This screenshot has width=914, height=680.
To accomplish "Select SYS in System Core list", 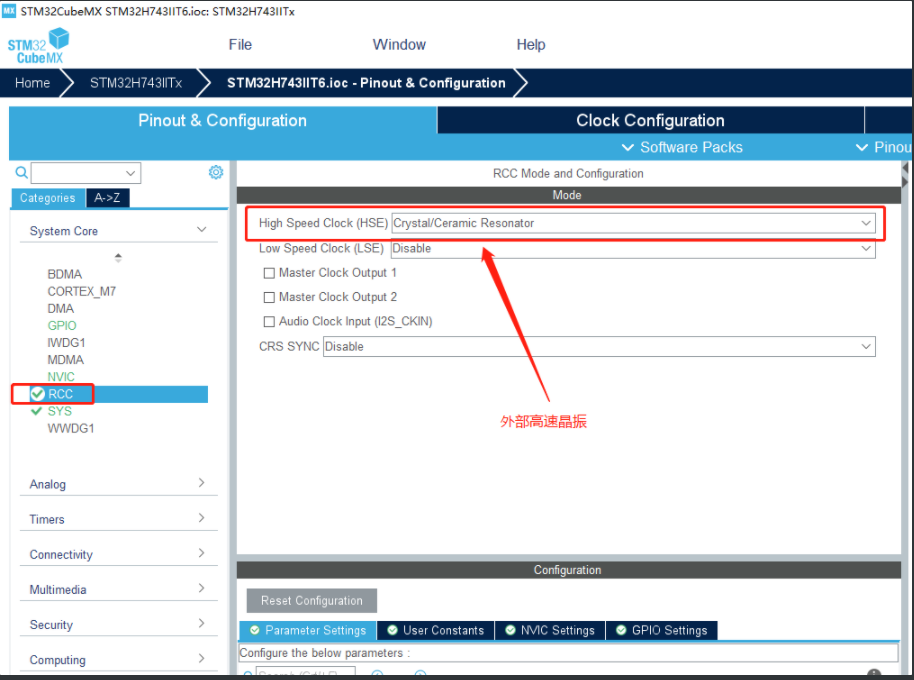I will coord(60,411).
